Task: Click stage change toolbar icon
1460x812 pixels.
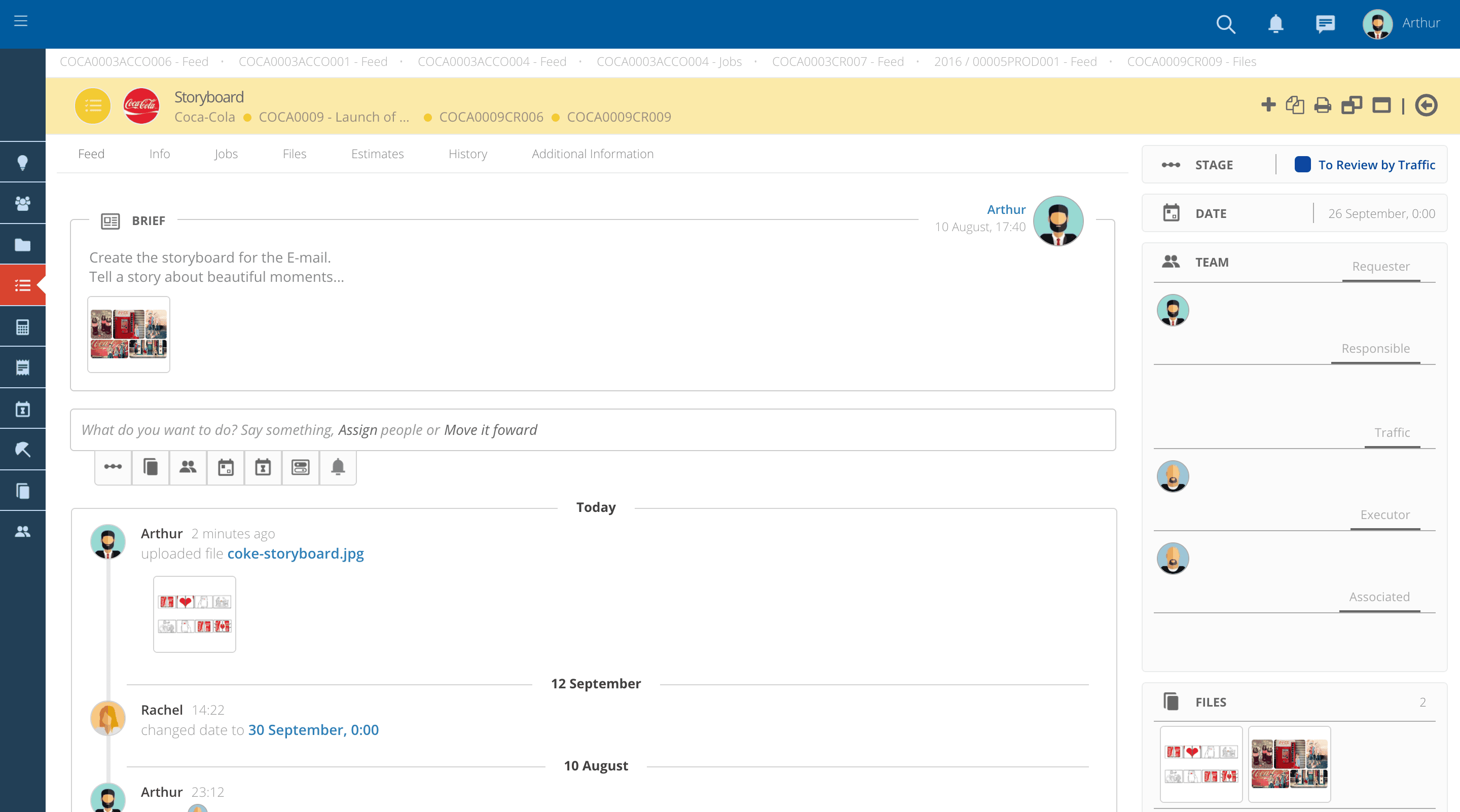Action: (113, 467)
